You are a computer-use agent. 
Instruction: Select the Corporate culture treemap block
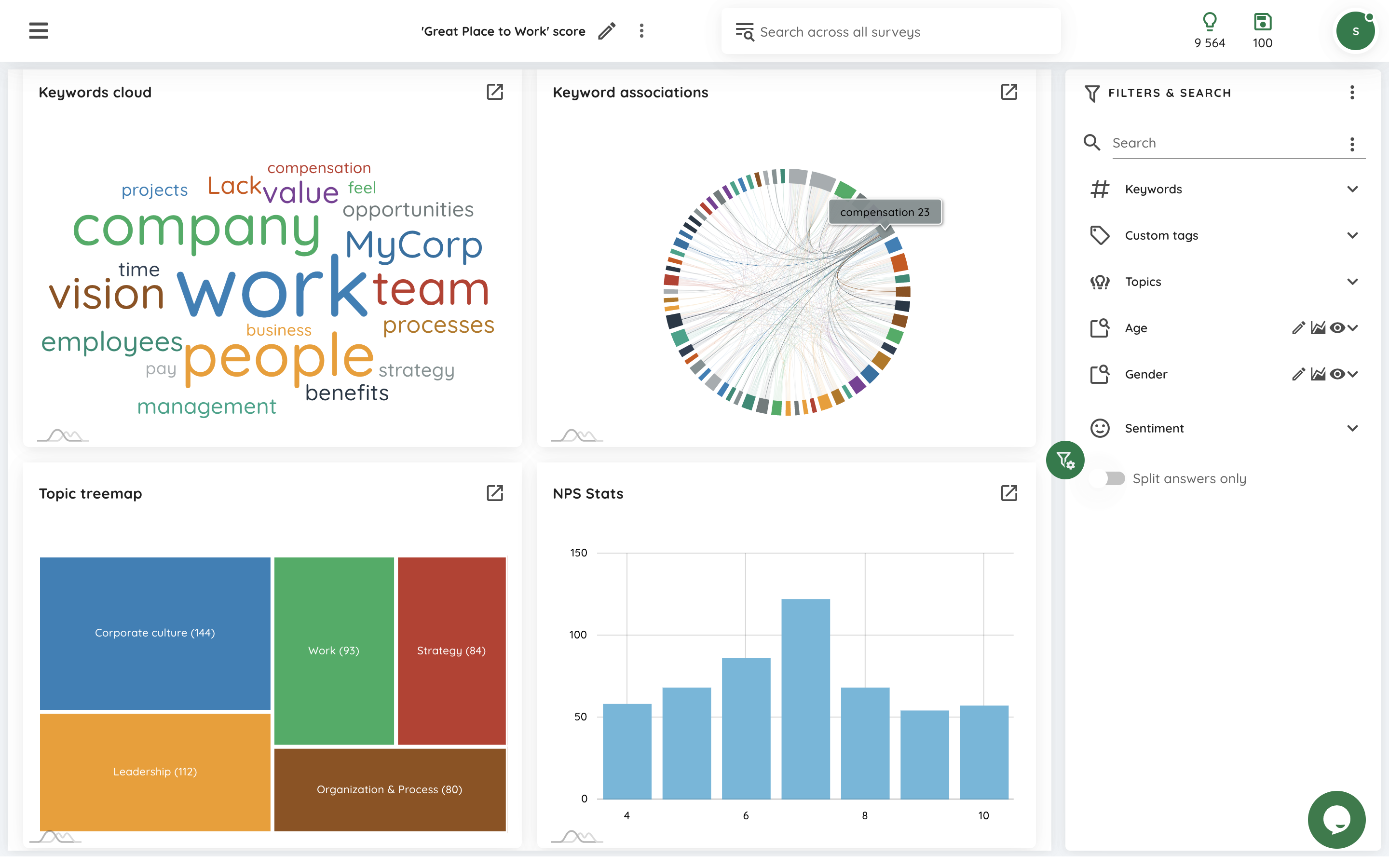(x=155, y=633)
